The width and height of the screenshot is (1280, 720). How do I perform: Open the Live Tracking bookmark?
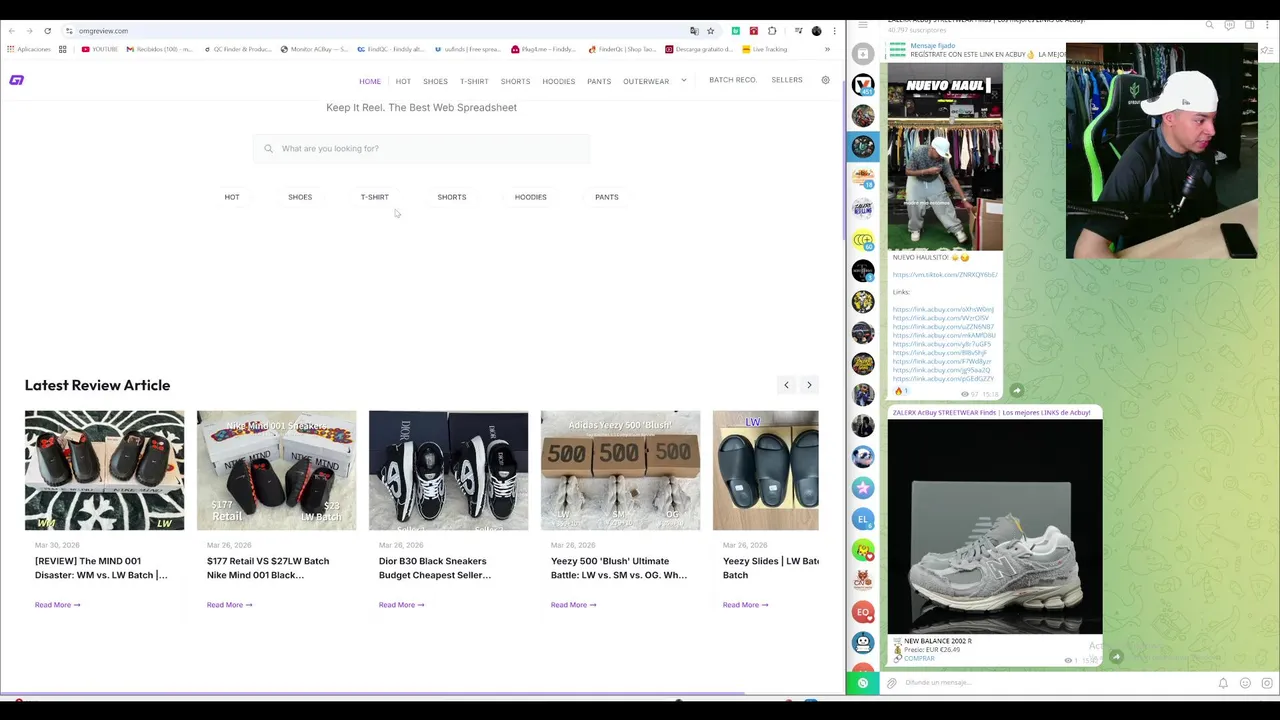[765, 49]
